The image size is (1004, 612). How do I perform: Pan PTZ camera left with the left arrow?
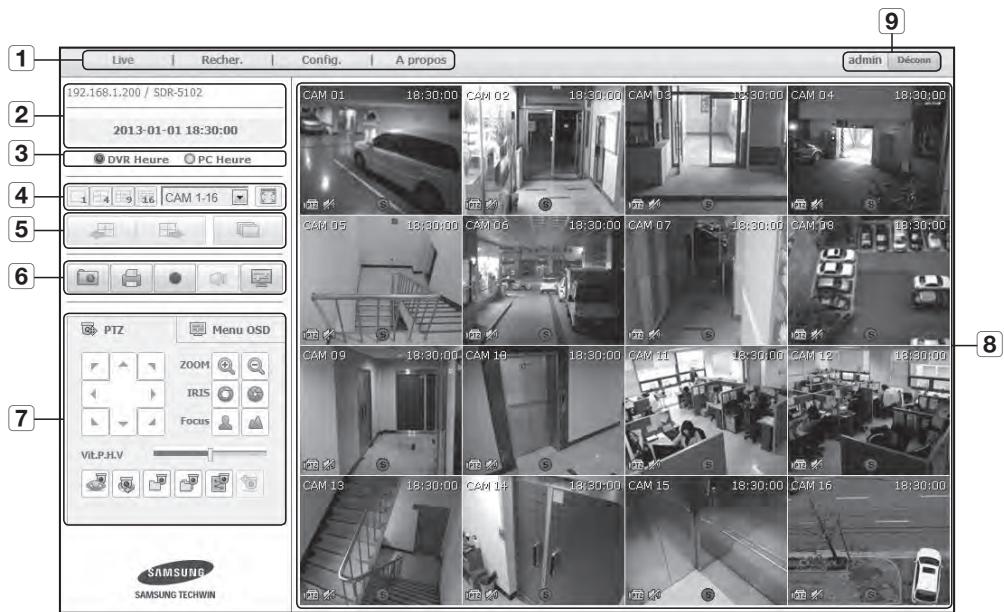coord(95,394)
